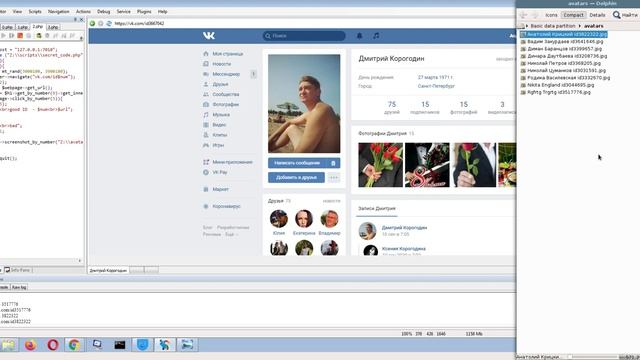Open 'Музыка' in the VK sidebar
Screen dimensions: 640x360
coord(216,115)
